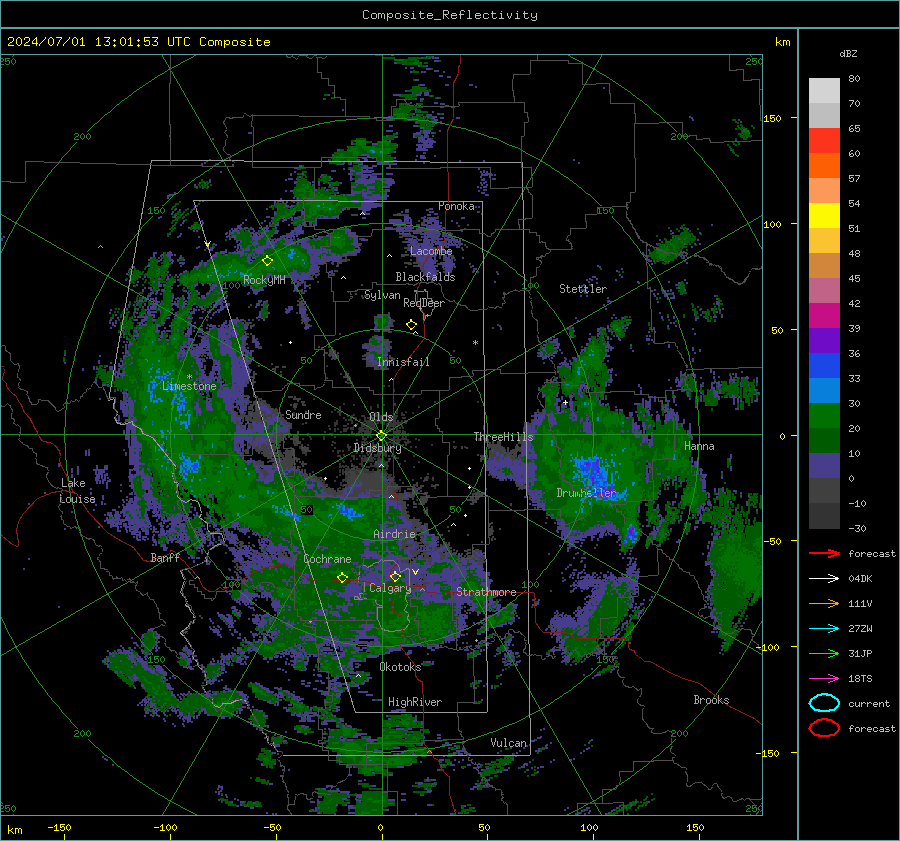Screen dimensions: 900x841
Task: Click the Brooks town label
Action: point(711,700)
